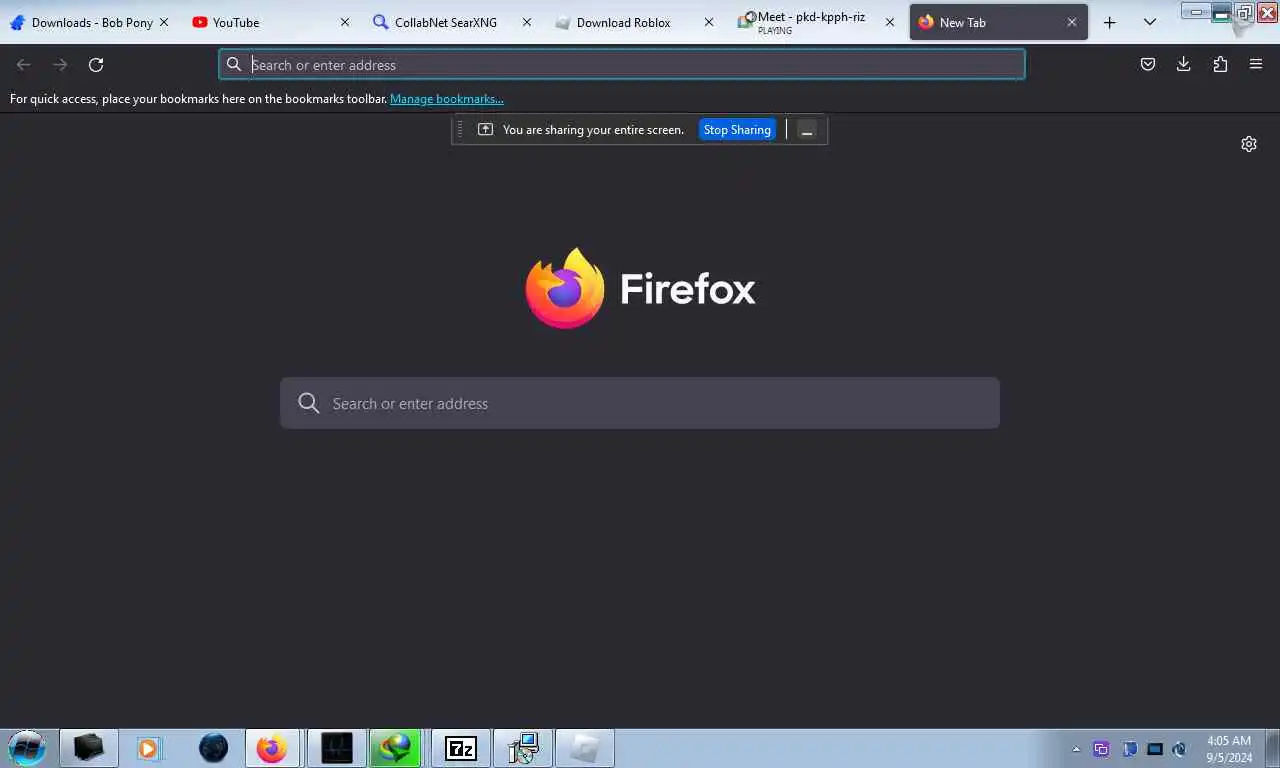Open the Downloads panel arrow icon
This screenshot has height=768, width=1280.
[x=1184, y=64]
